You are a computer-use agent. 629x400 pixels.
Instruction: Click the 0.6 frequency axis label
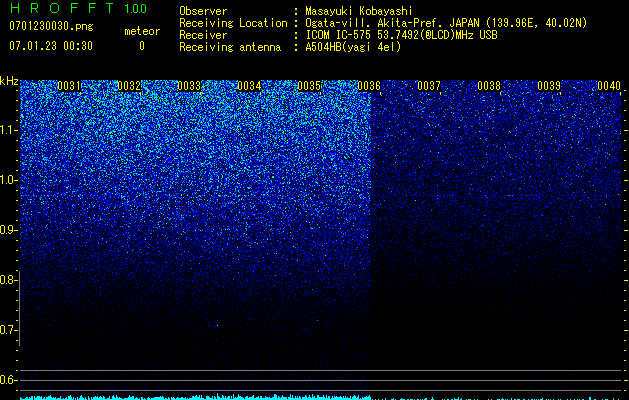click(x=9, y=380)
